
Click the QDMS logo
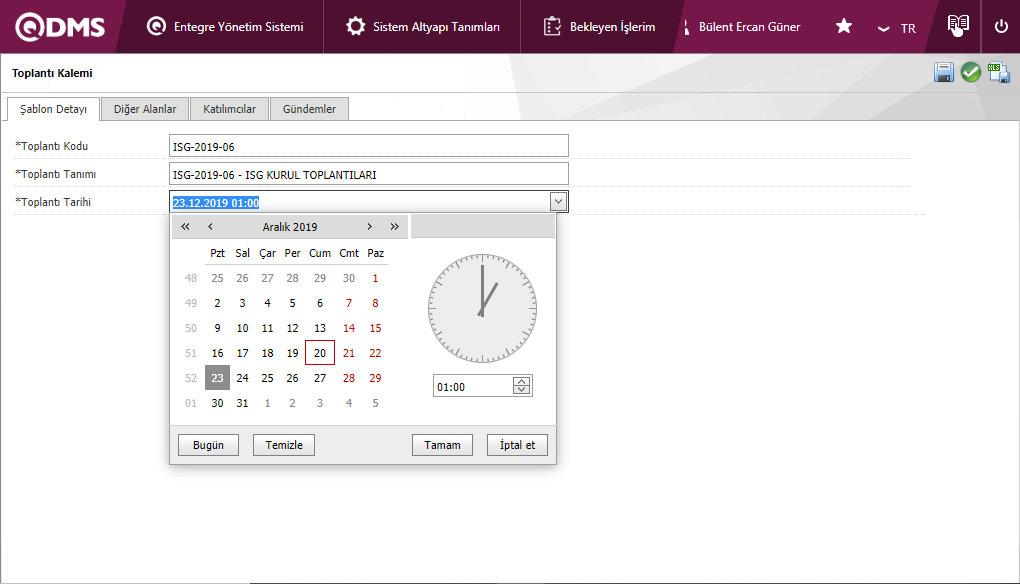(x=60, y=27)
